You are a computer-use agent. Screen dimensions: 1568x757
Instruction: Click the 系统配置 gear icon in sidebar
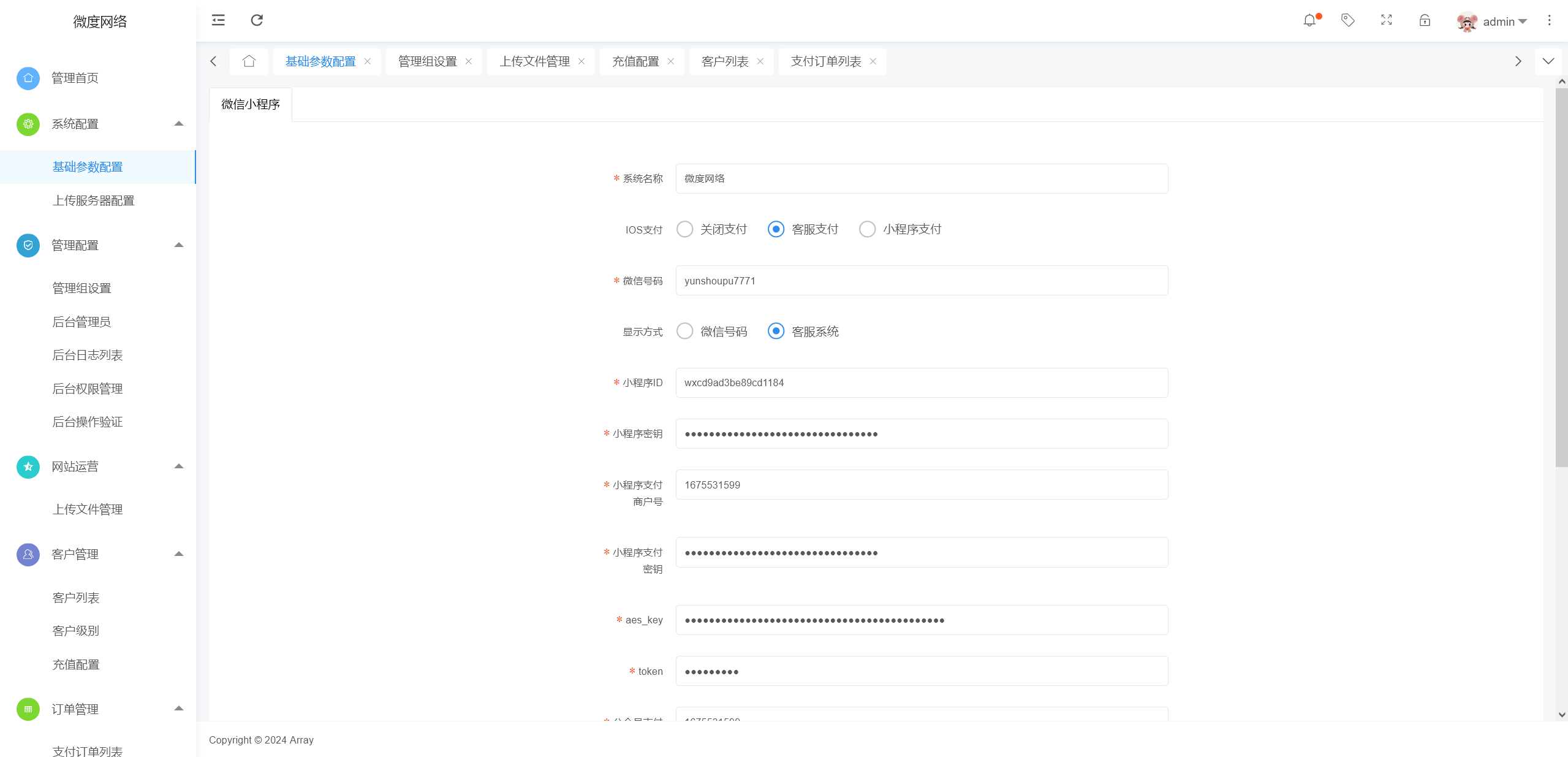click(x=28, y=124)
